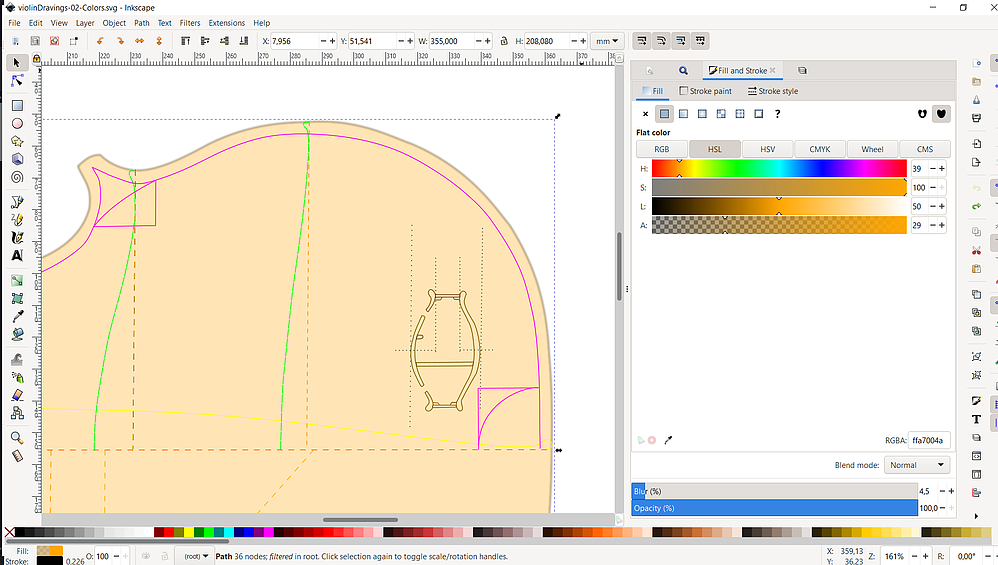This screenshot has width=998, height=565.
Task: Expand the (root) layer dropdown
Action: [197, 556]
